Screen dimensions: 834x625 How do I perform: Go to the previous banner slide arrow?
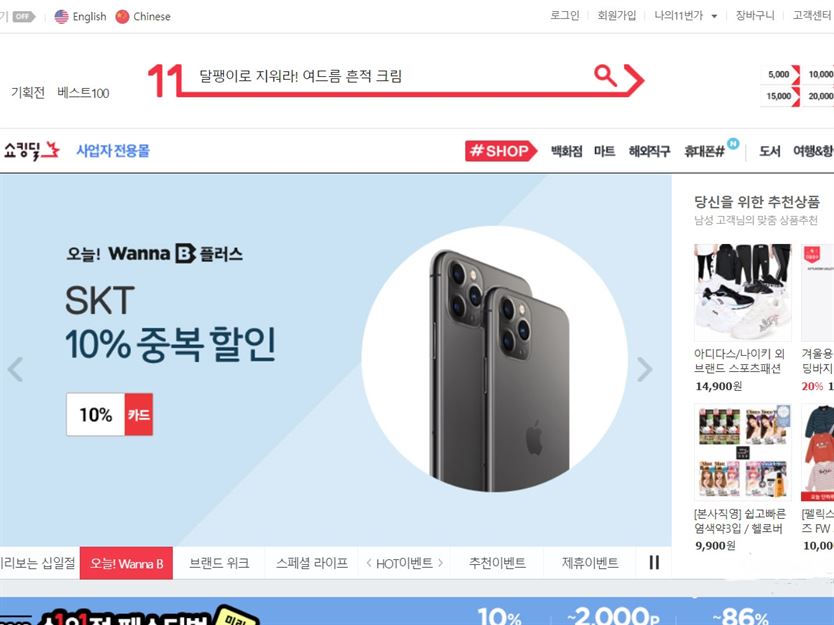15,369
